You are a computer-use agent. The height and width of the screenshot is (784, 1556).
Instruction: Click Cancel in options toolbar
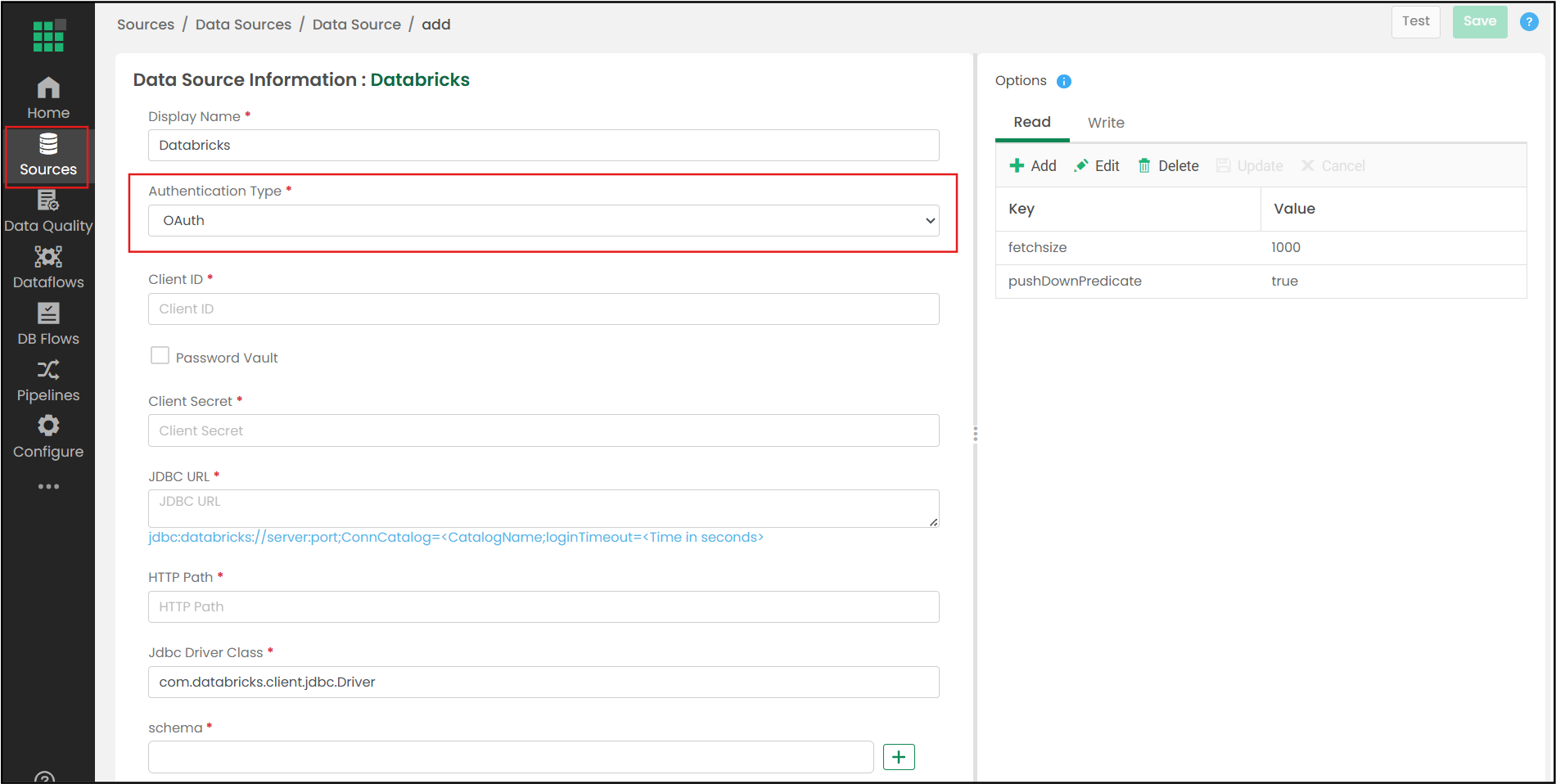tap(1333, 165)
